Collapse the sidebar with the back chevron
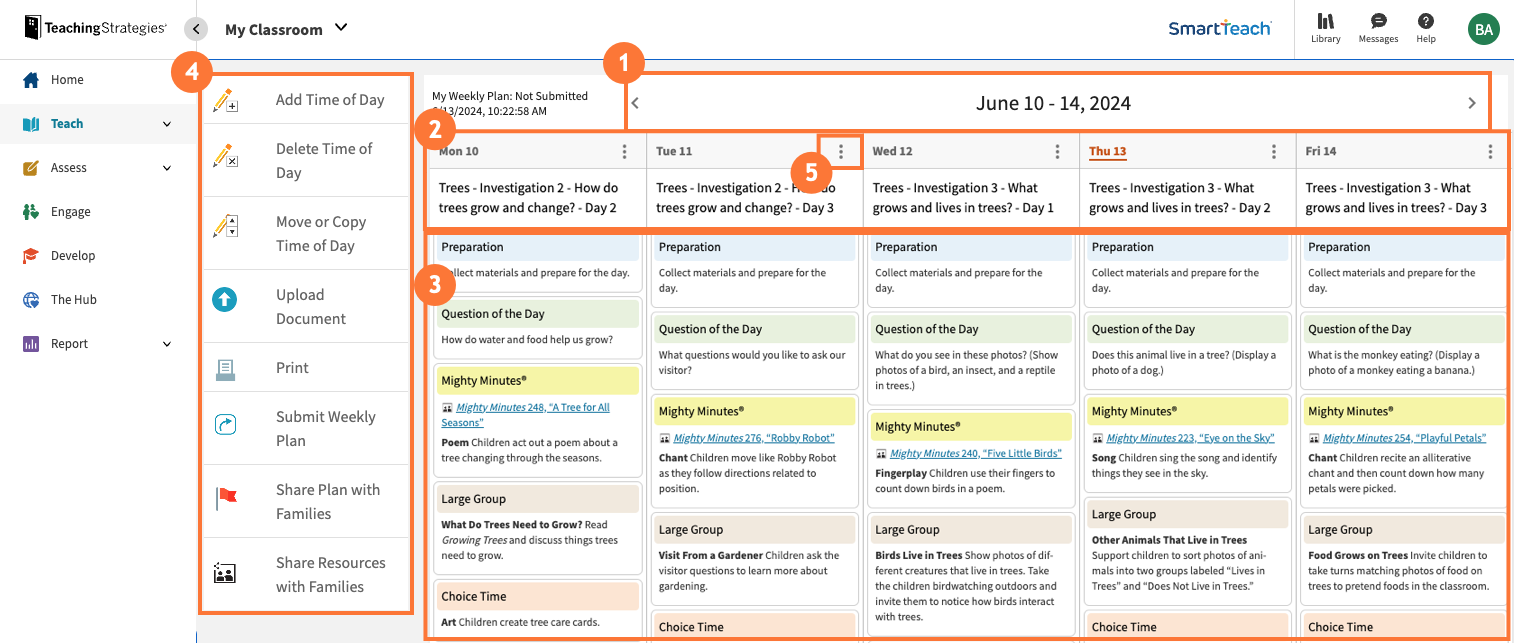The width and height of the screenshot is (1514, 643). tap(196, 28)
